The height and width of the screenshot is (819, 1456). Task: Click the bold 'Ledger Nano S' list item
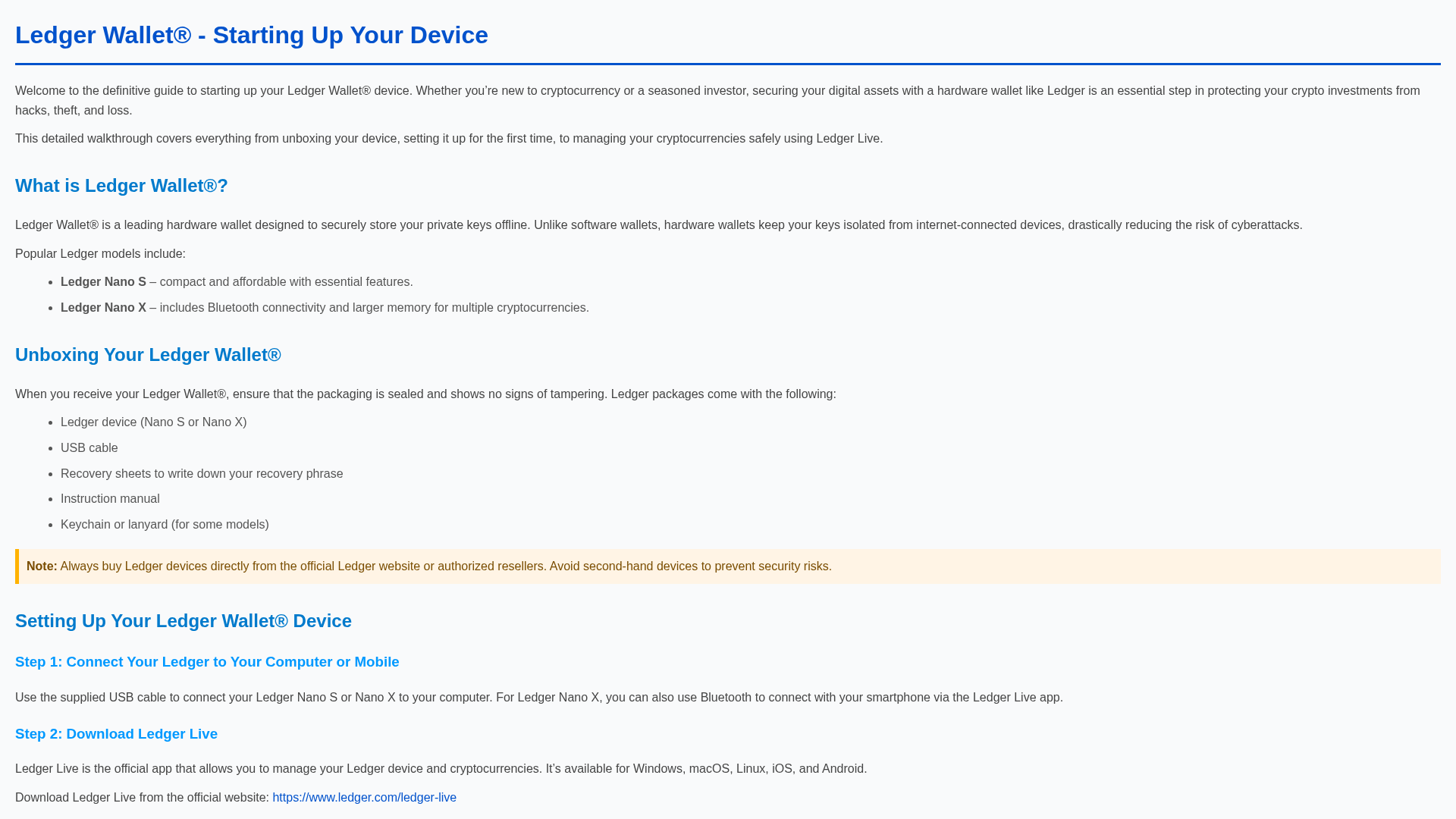pos(103,281)
